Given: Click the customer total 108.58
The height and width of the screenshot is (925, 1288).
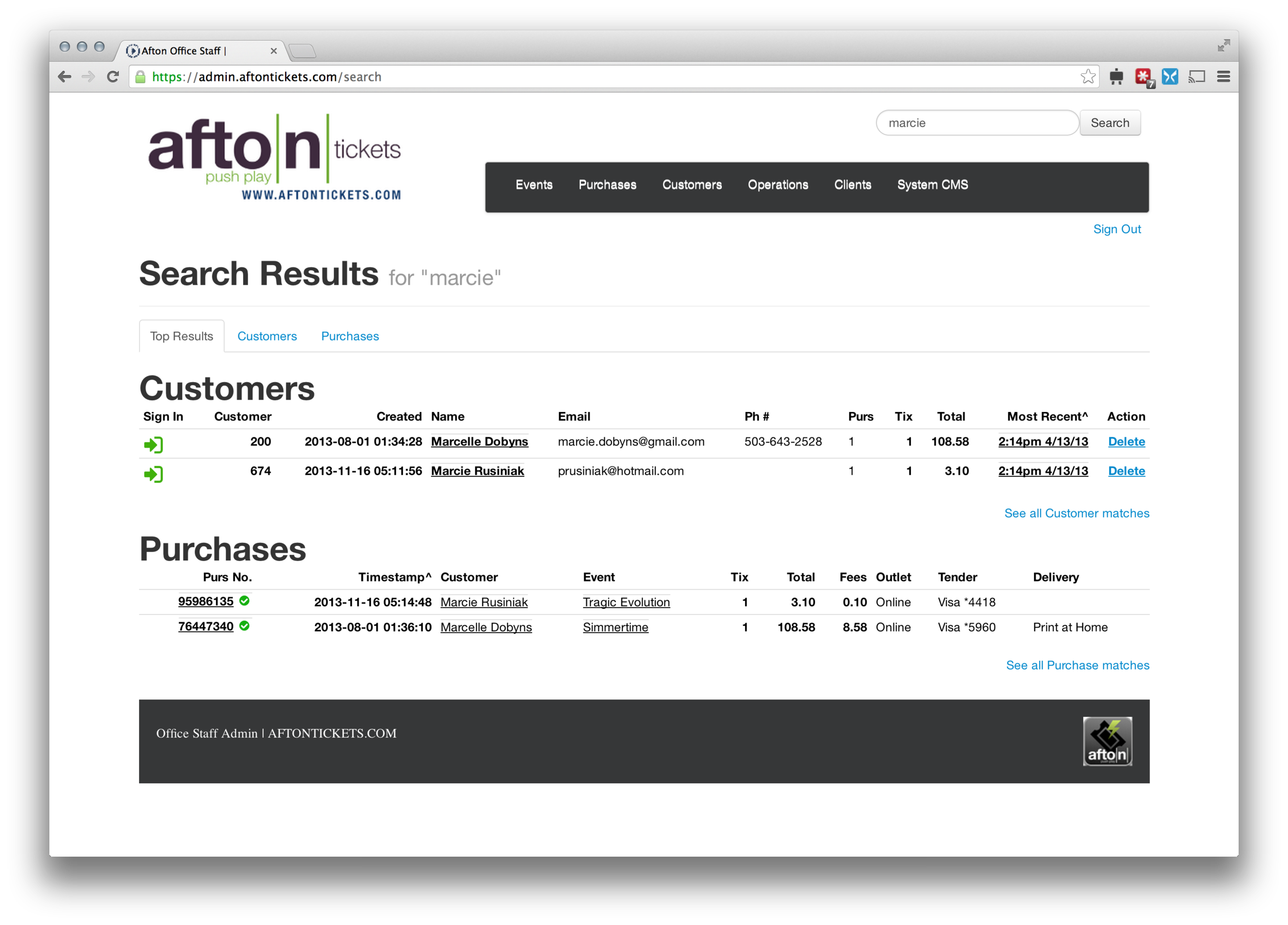Looking at the screenshot, I should pyautogui.click(x=950, y=442).
